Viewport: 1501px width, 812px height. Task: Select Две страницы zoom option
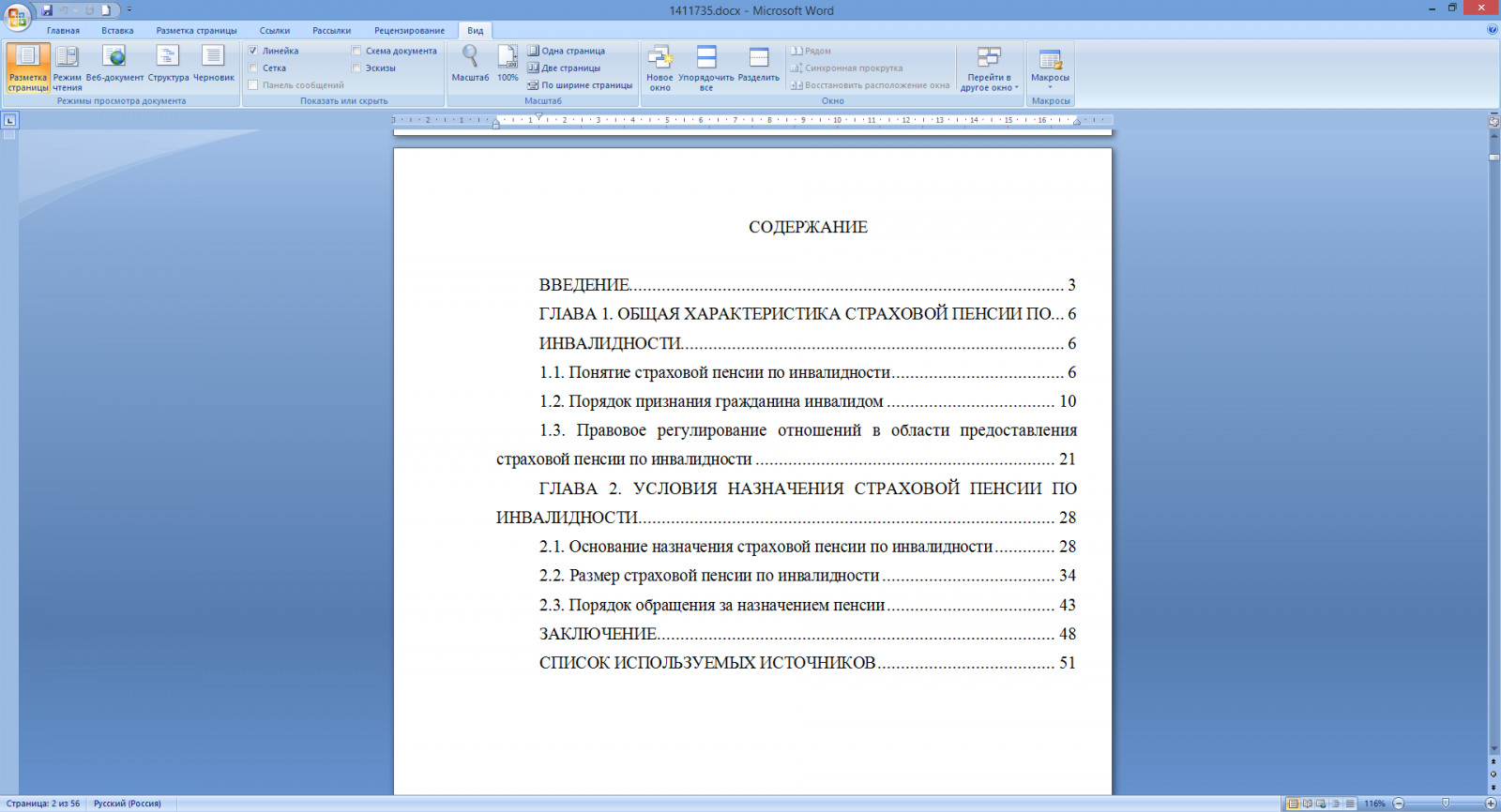(564, 68)
